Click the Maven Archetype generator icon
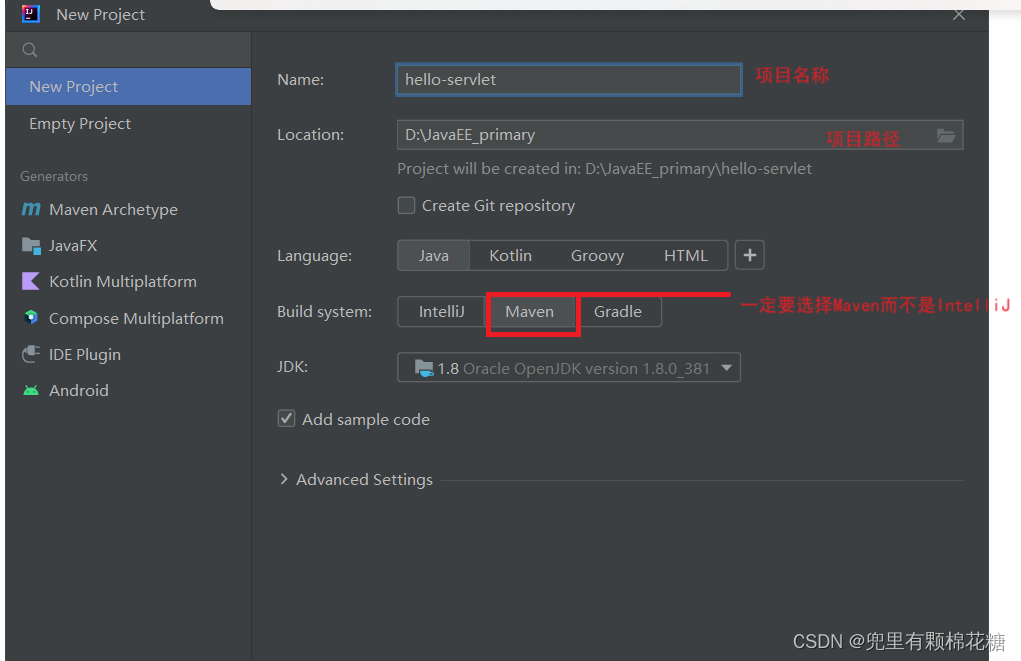Viewport: 1021px width, 661px height. pos(31,209)
